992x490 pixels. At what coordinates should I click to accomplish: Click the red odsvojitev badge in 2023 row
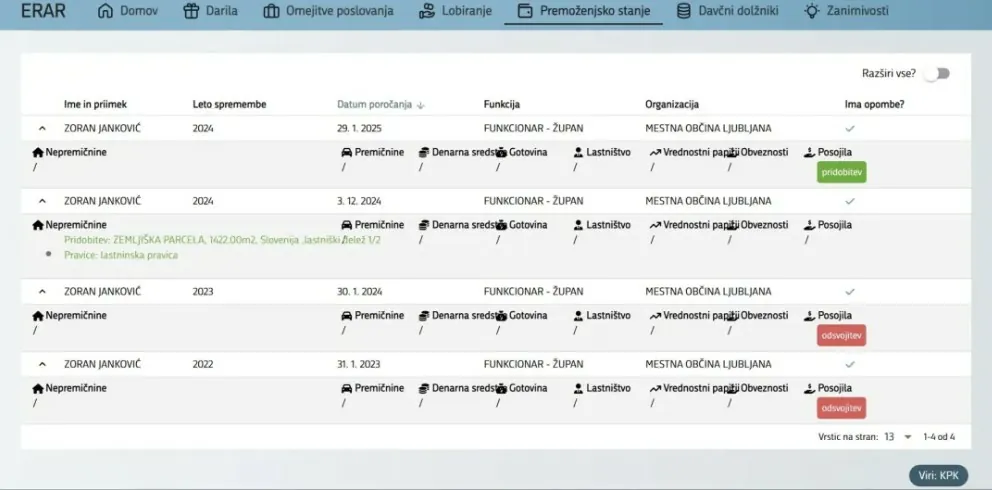pos(841,335)
